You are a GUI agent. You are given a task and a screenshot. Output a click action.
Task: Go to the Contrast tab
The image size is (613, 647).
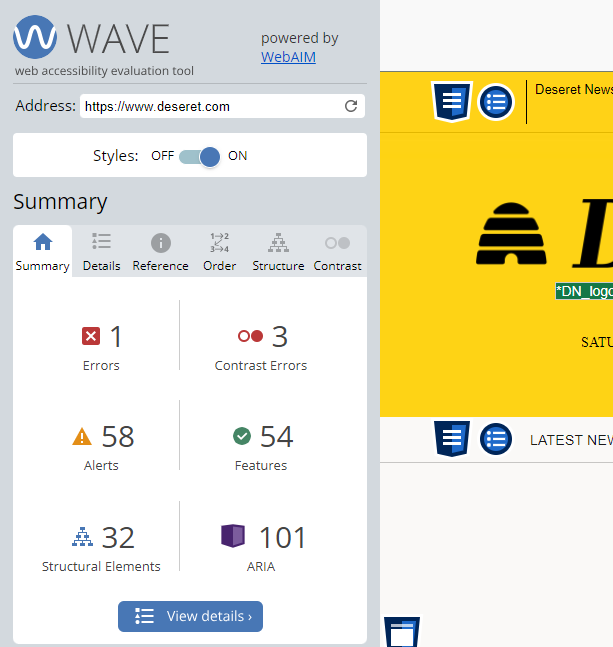337,252
